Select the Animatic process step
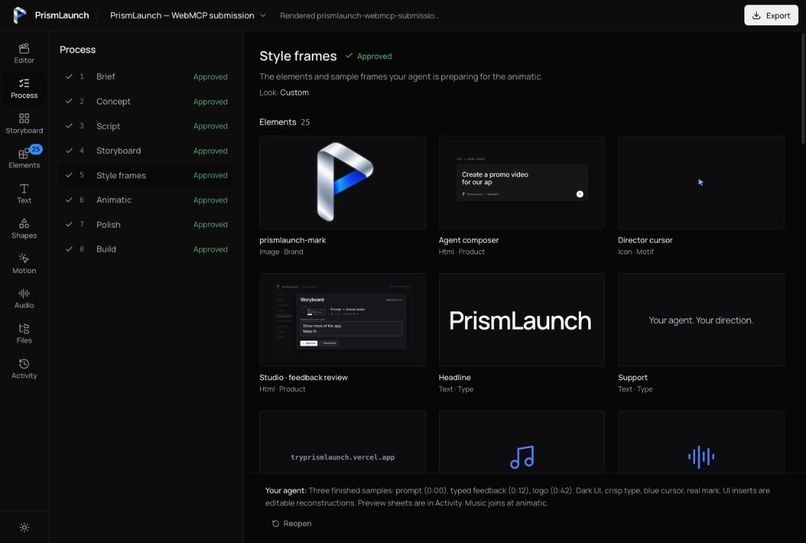806x543 pixels. pyautogui.click(x=146, y=200)
